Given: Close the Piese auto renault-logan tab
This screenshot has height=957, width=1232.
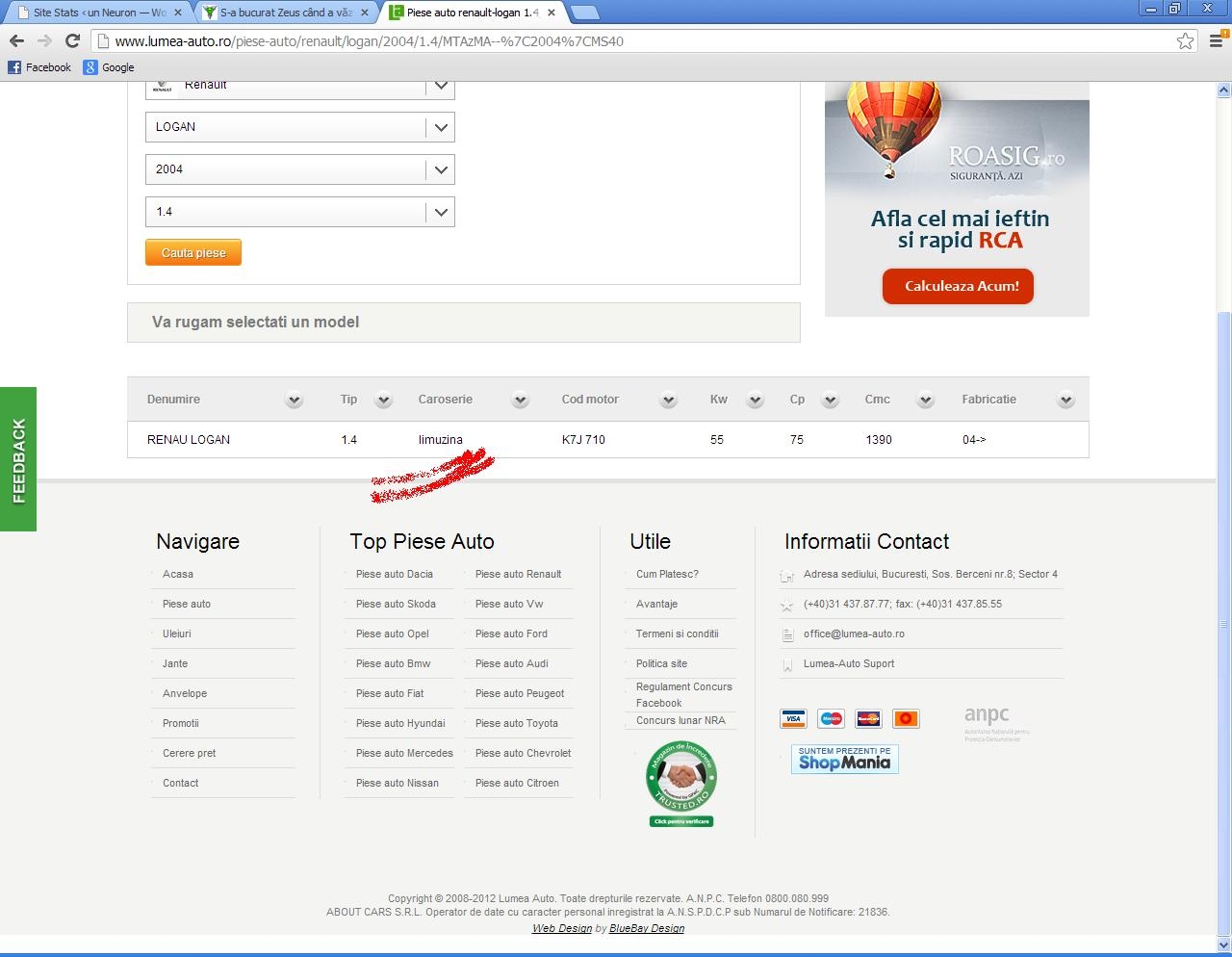Looking at the screenshot, I should tap(552, 13).
